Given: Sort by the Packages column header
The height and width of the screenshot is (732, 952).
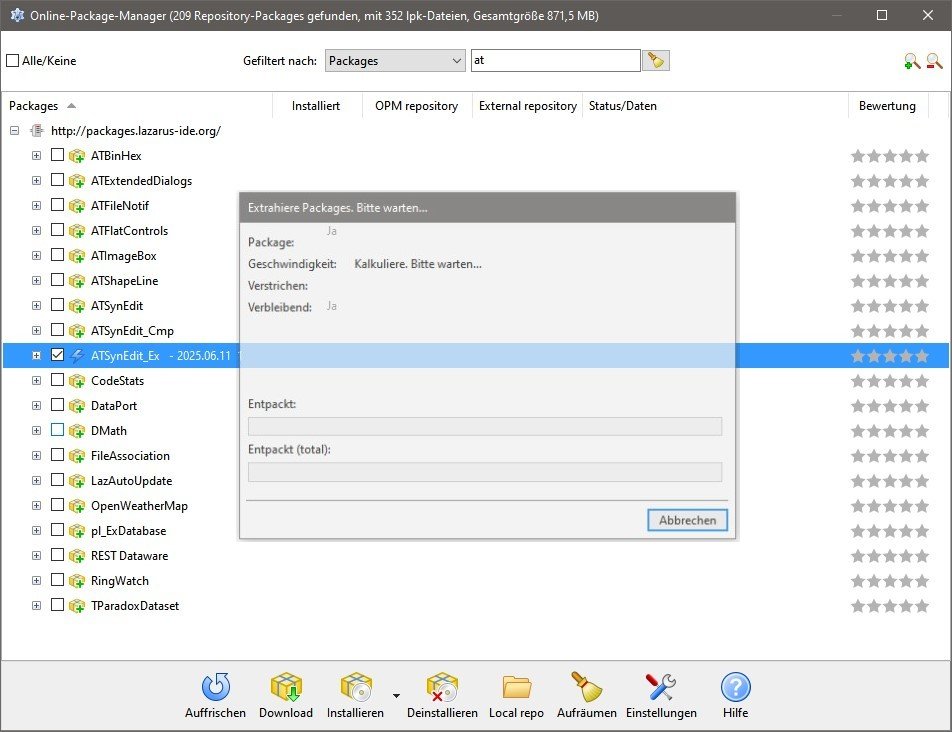Looking at the screenshot, I should point(137,106).
